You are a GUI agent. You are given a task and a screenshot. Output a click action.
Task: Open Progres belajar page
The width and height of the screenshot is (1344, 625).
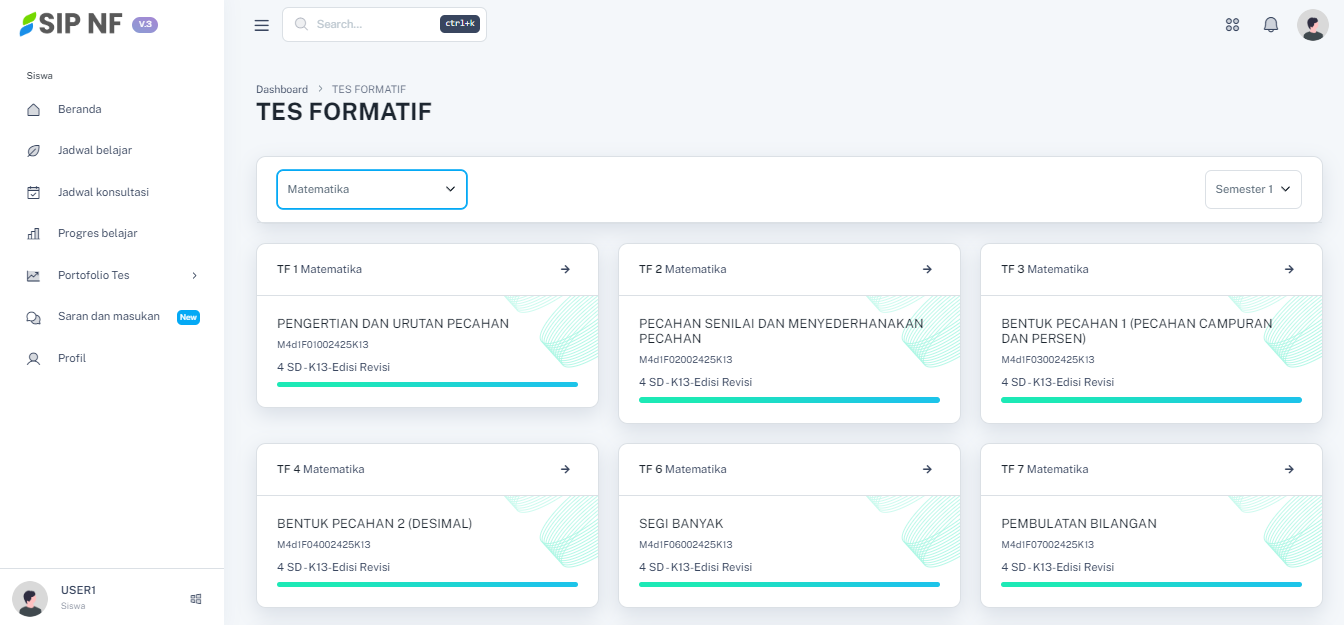pos(98,233)
